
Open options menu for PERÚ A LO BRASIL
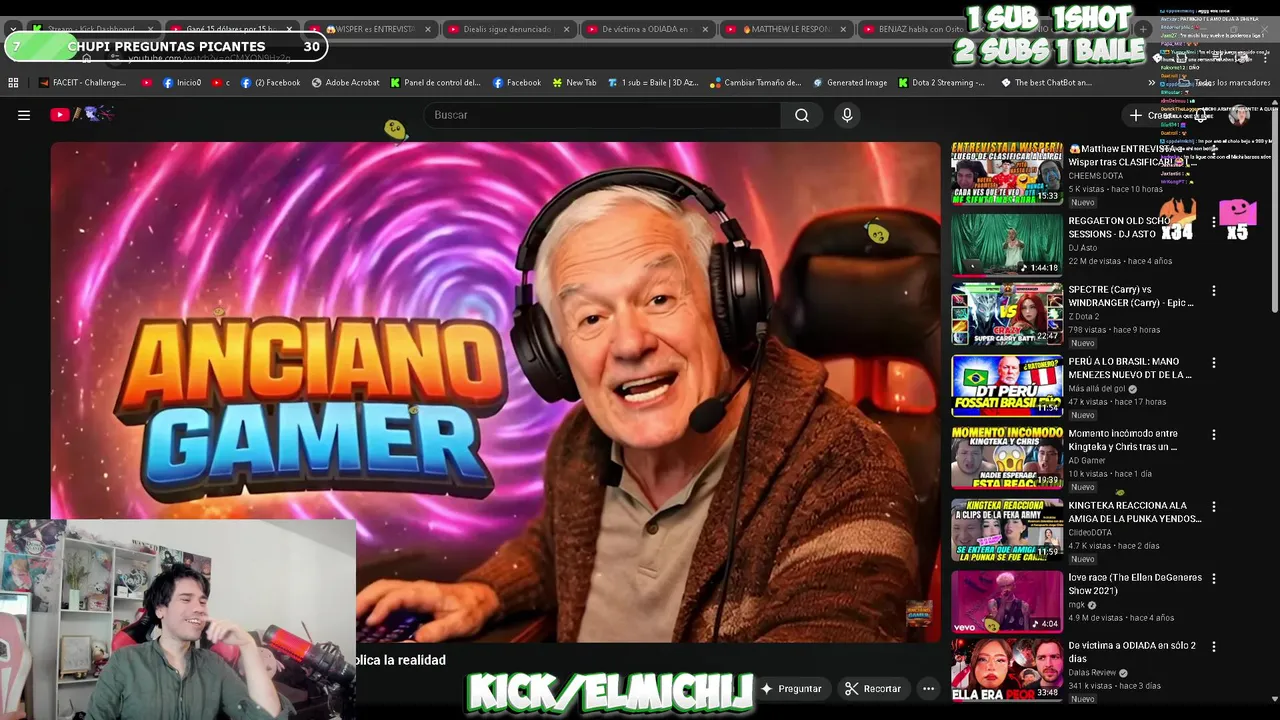[x=1214, y=363]
